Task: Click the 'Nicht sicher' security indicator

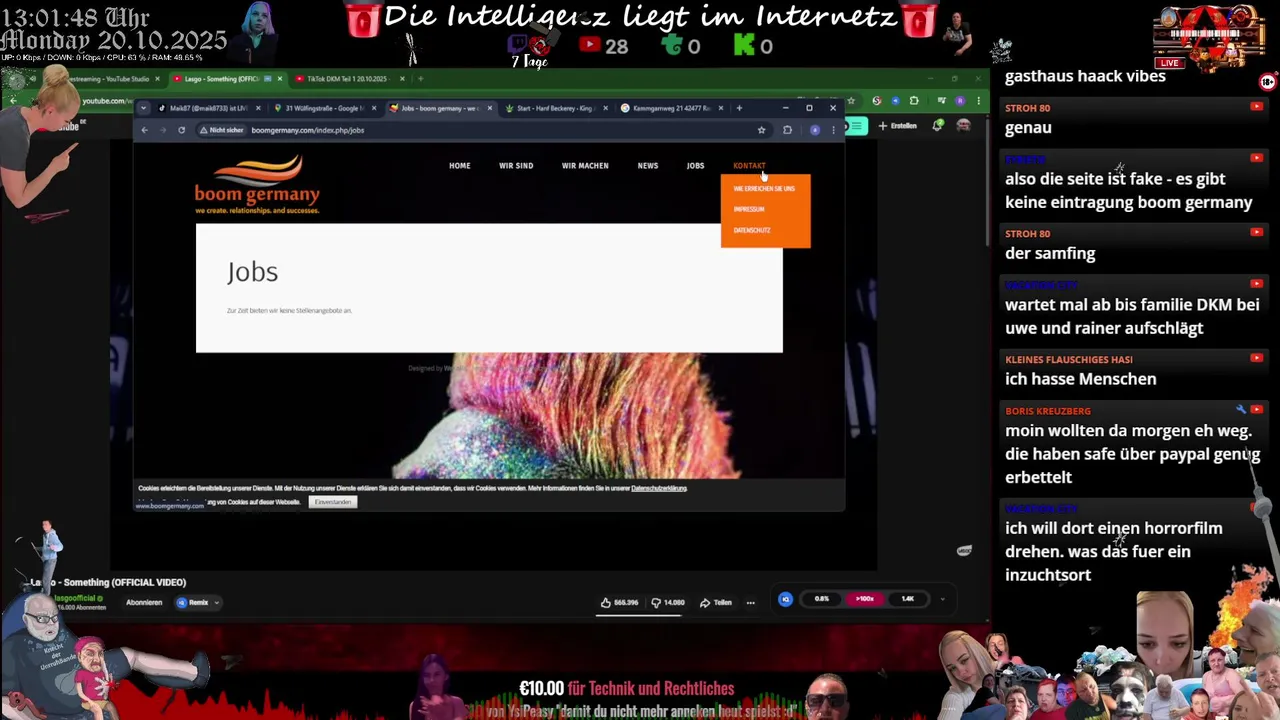Action: tap(222, 130)
